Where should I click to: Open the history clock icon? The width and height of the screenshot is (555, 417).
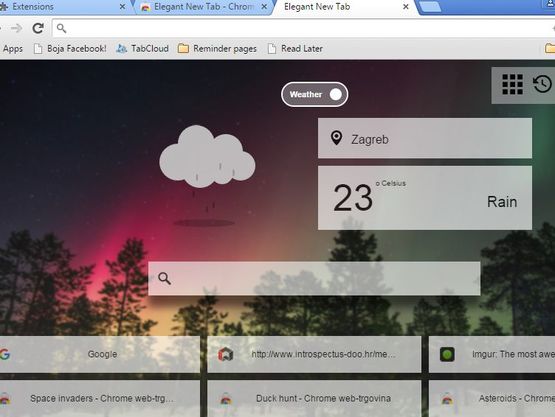pyautogui.click(x=543, y=84)
